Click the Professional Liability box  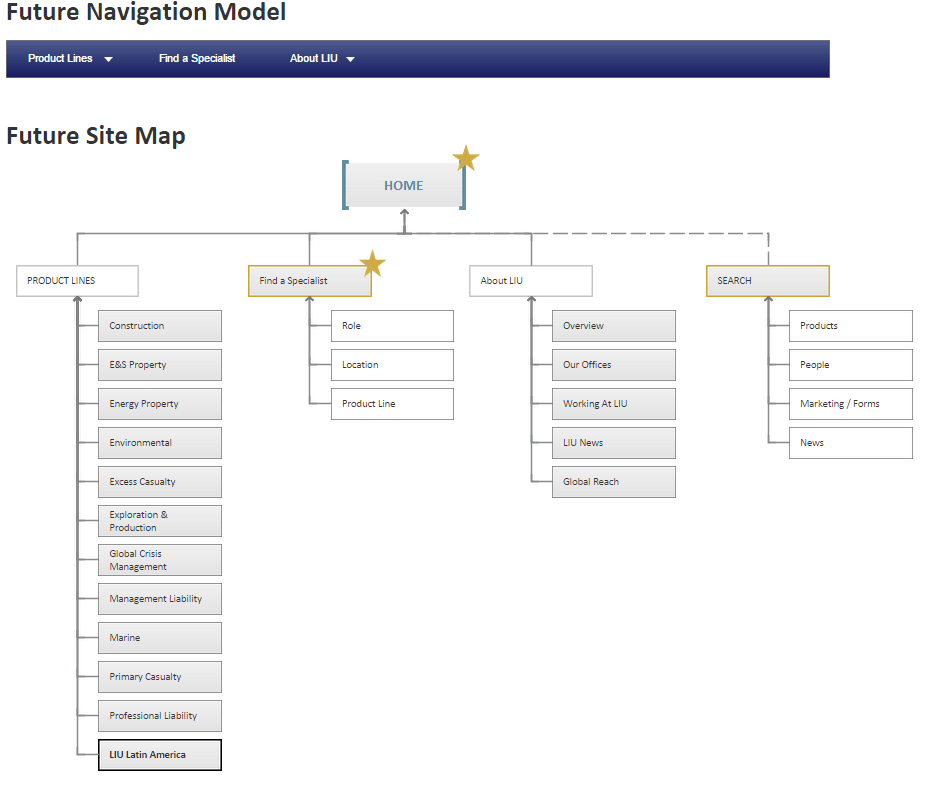tap(160, 716)
